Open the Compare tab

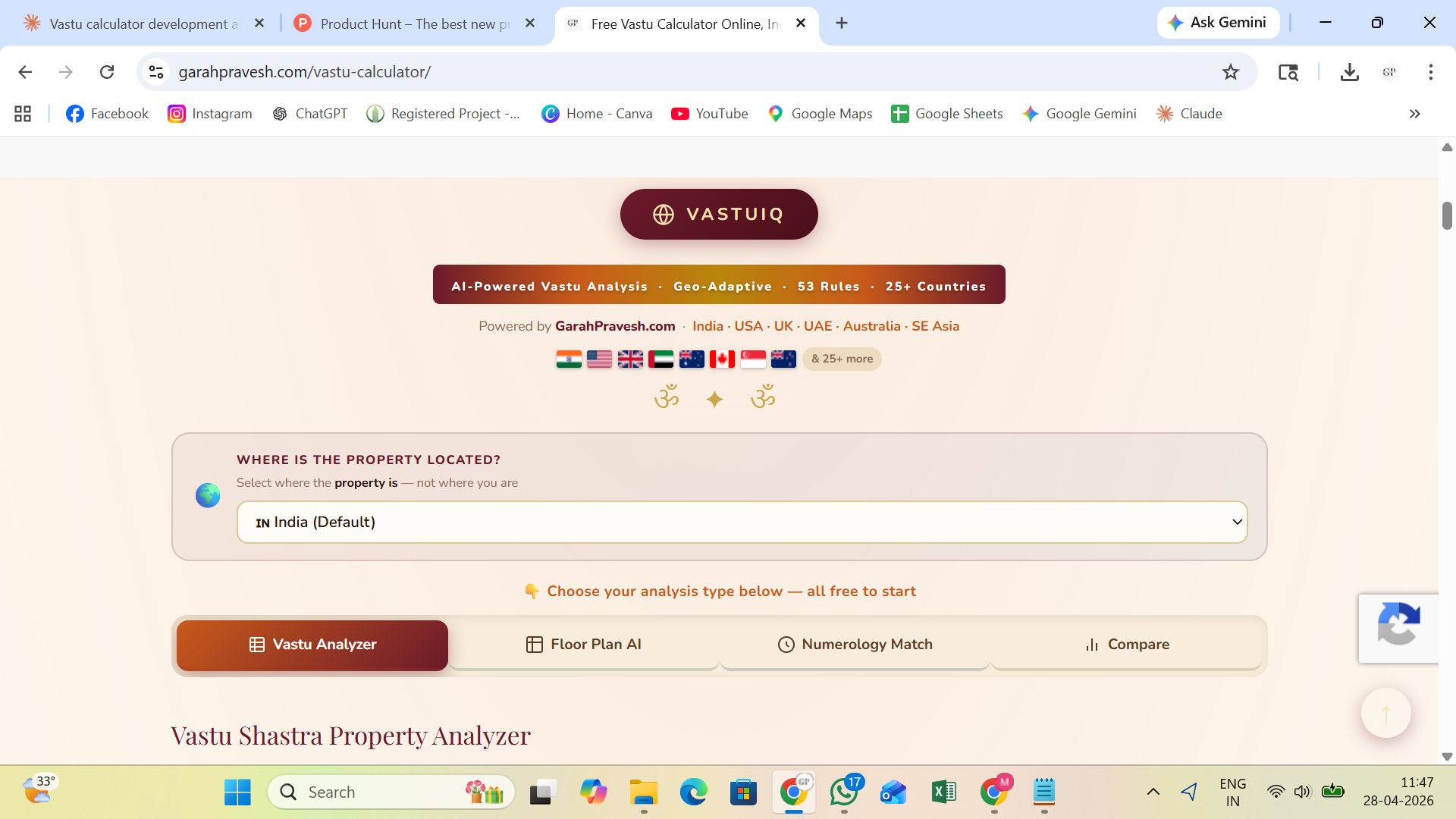coord(1126,645)
